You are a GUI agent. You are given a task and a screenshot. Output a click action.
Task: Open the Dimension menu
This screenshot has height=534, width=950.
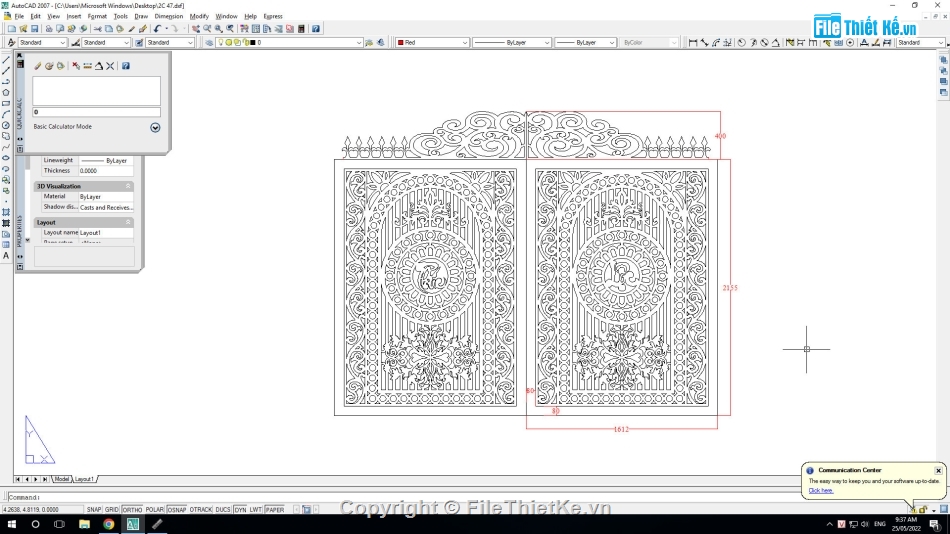coord(168,16)
